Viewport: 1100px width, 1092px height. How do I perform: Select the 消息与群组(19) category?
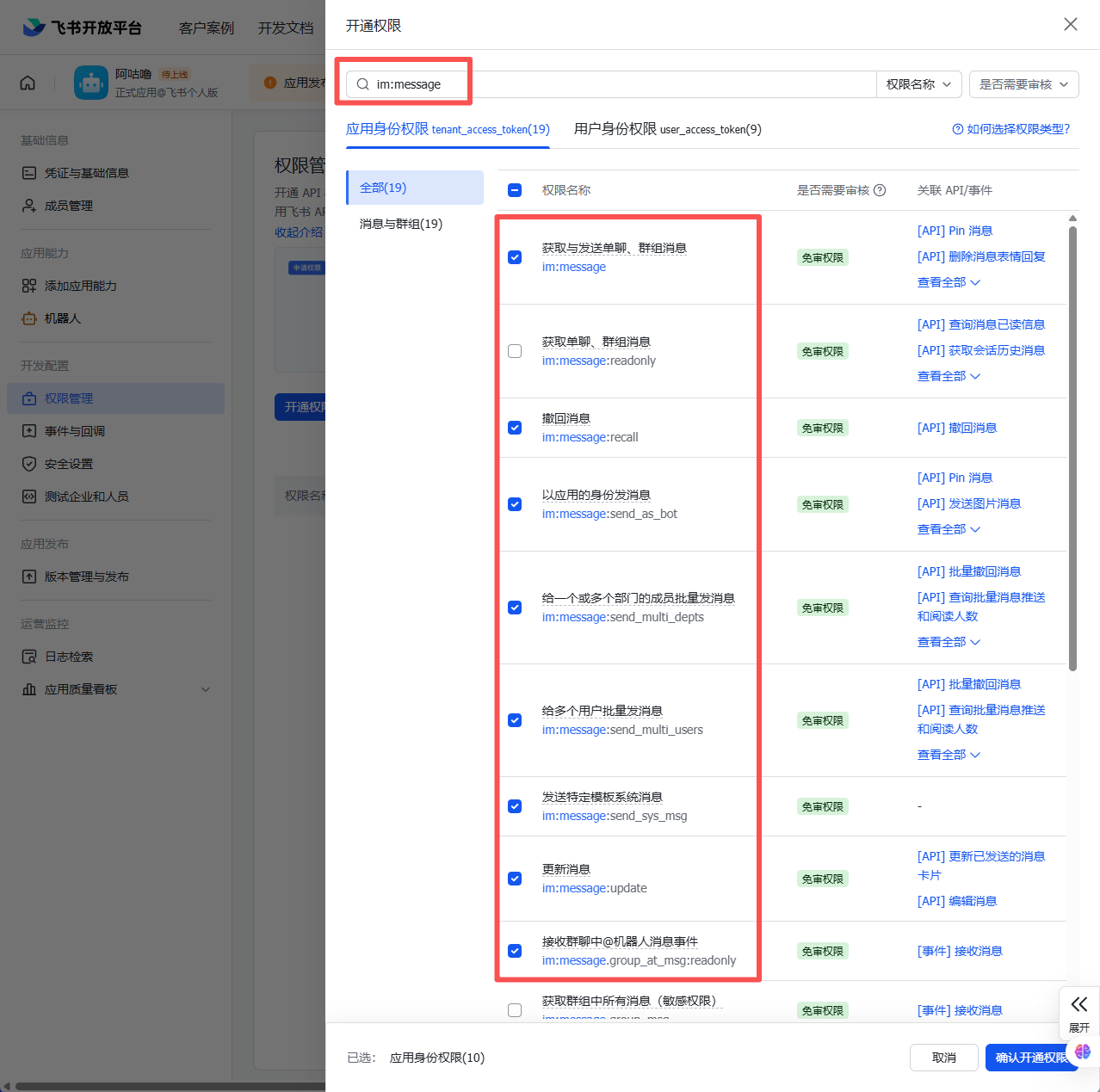click(x=401, y=224)
